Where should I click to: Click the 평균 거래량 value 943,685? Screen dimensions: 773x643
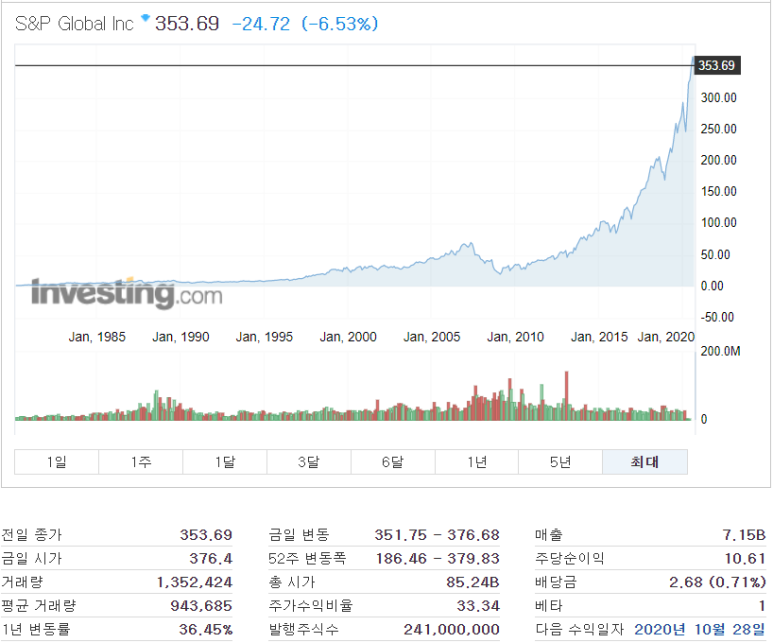pos(202,606)
